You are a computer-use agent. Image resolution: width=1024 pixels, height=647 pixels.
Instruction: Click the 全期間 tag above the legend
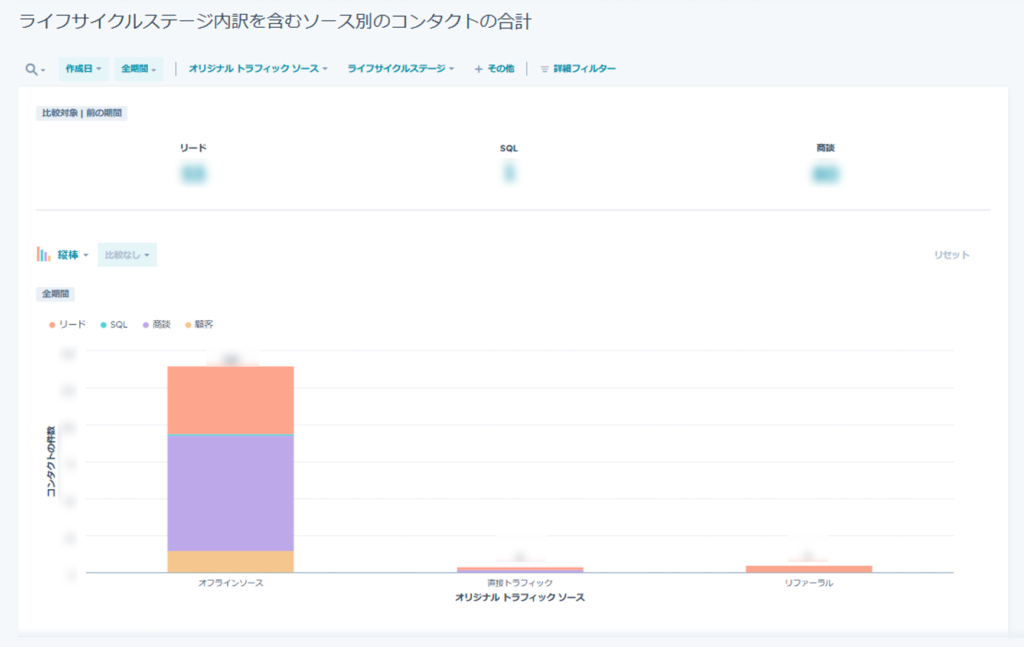(x=56, y=294)
